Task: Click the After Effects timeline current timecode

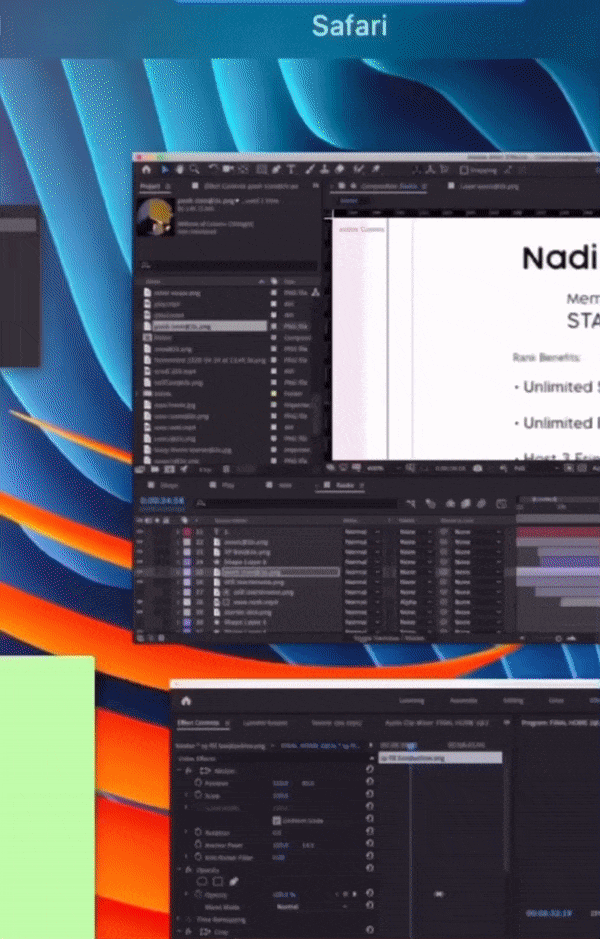Action: coord(162,501)
